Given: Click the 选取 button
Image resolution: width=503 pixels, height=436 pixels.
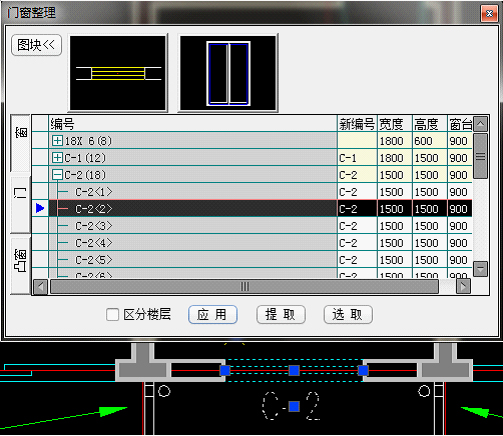Looking at the screenshot, I should tap(348, 314).
